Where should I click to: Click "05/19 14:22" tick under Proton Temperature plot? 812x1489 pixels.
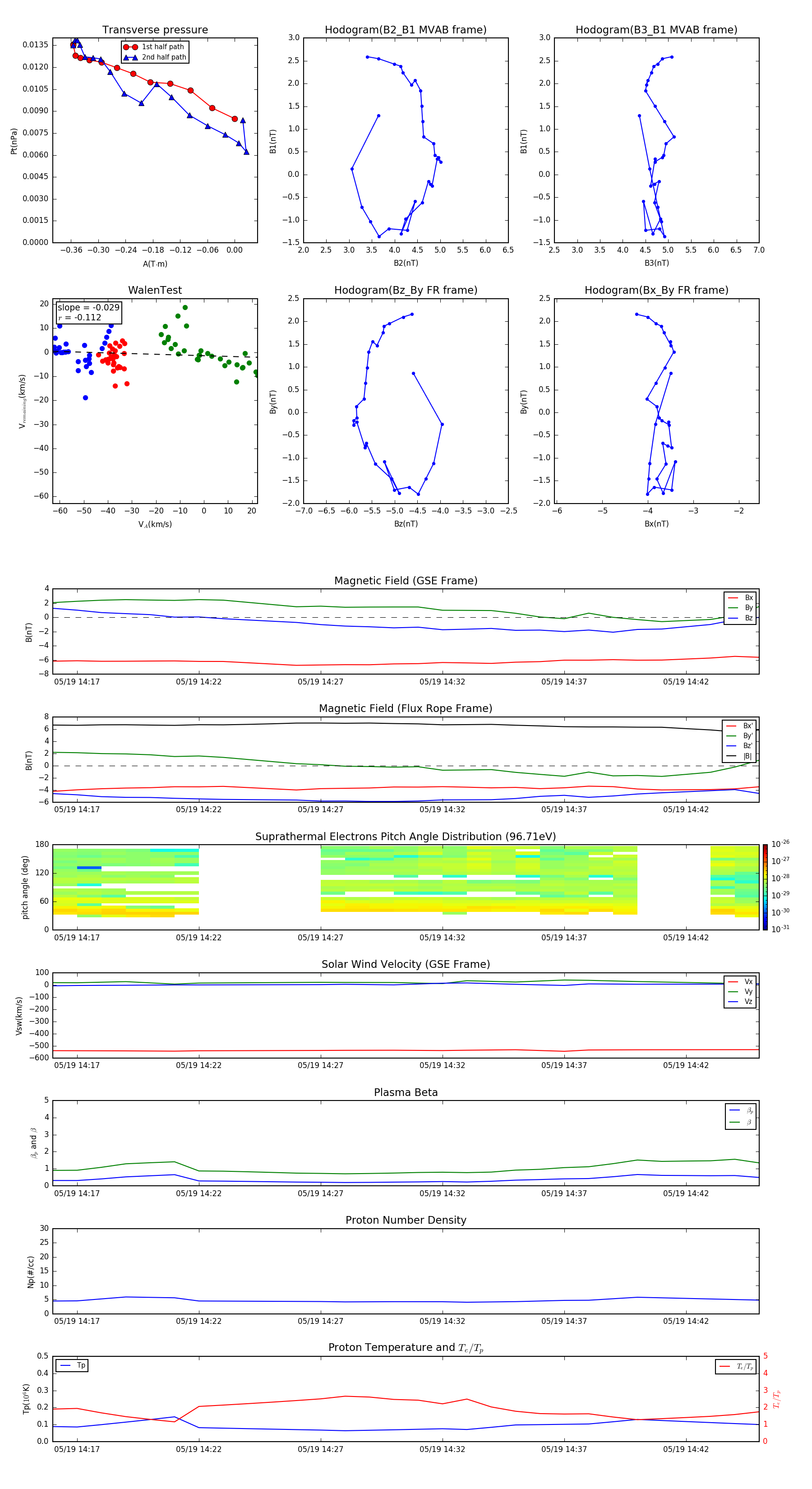coord(199,1449)
